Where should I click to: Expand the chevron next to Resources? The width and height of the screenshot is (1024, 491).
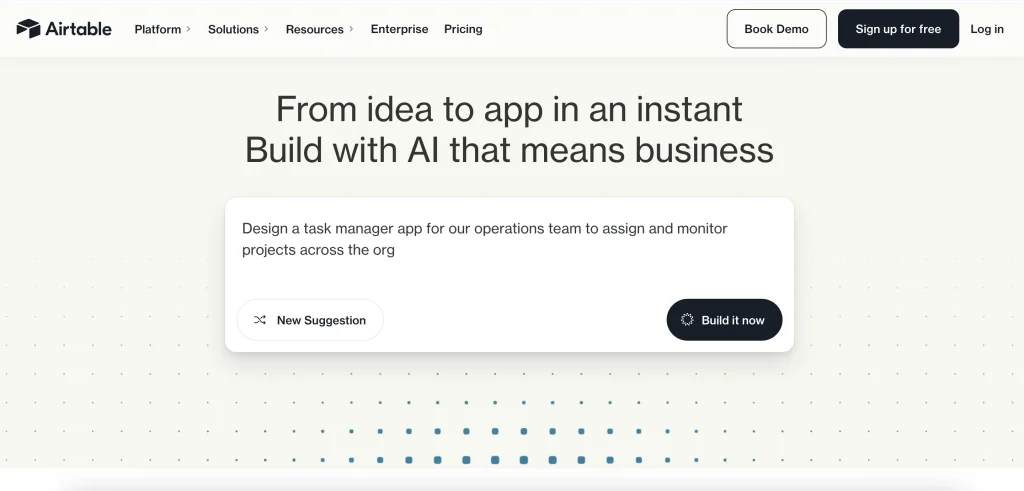(351, 29)
